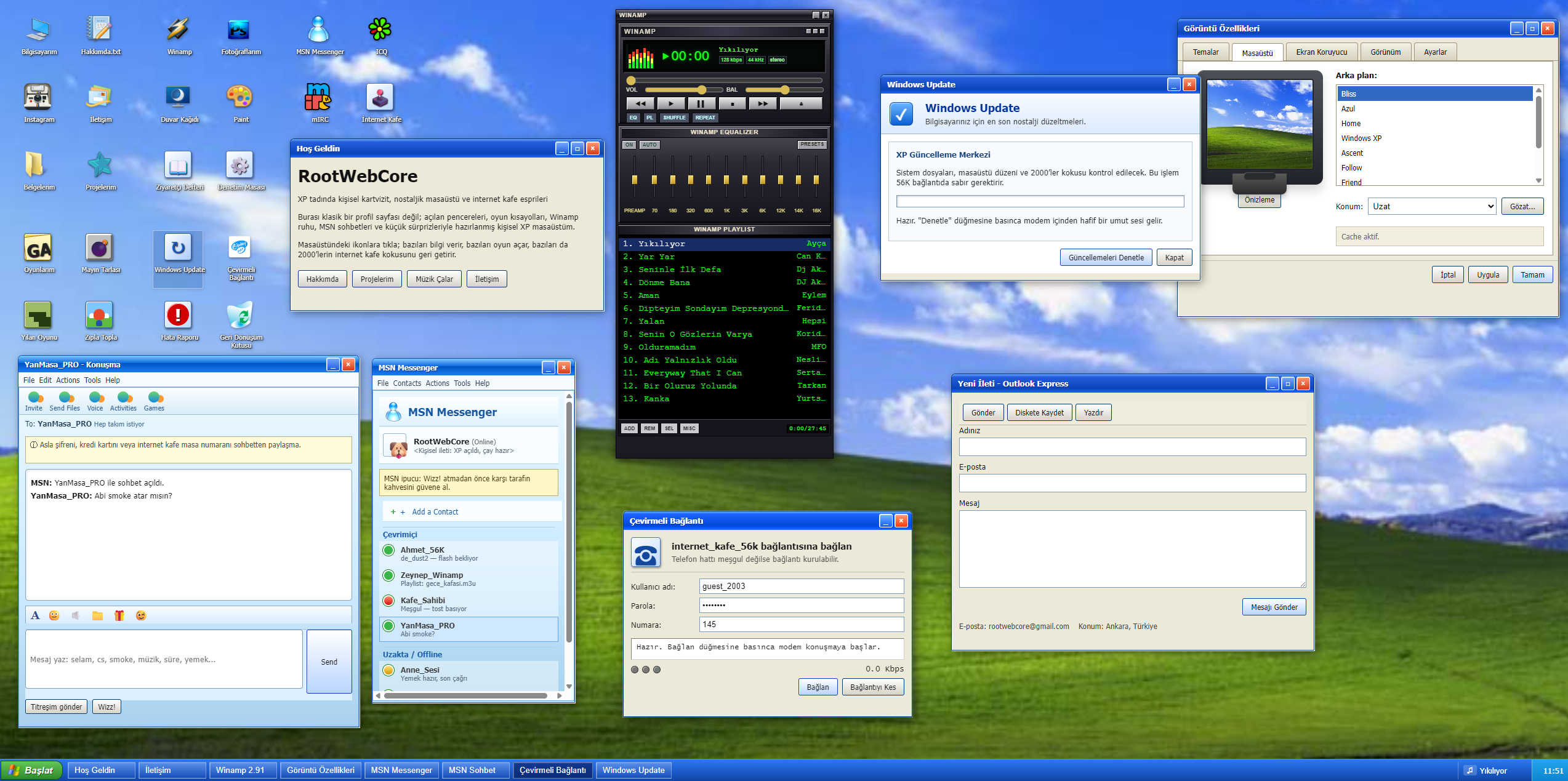Open the Edit menu in the chat window
1568x781 pixels.
point(46,380)
